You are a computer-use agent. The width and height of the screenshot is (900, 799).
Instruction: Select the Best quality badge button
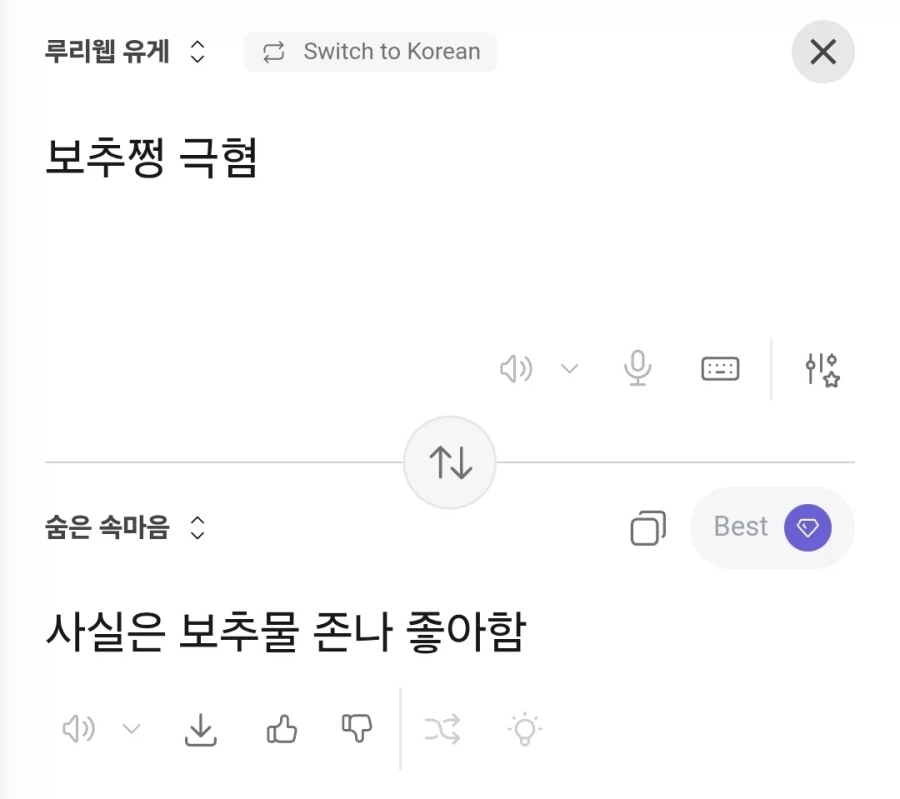coord(771,527)
